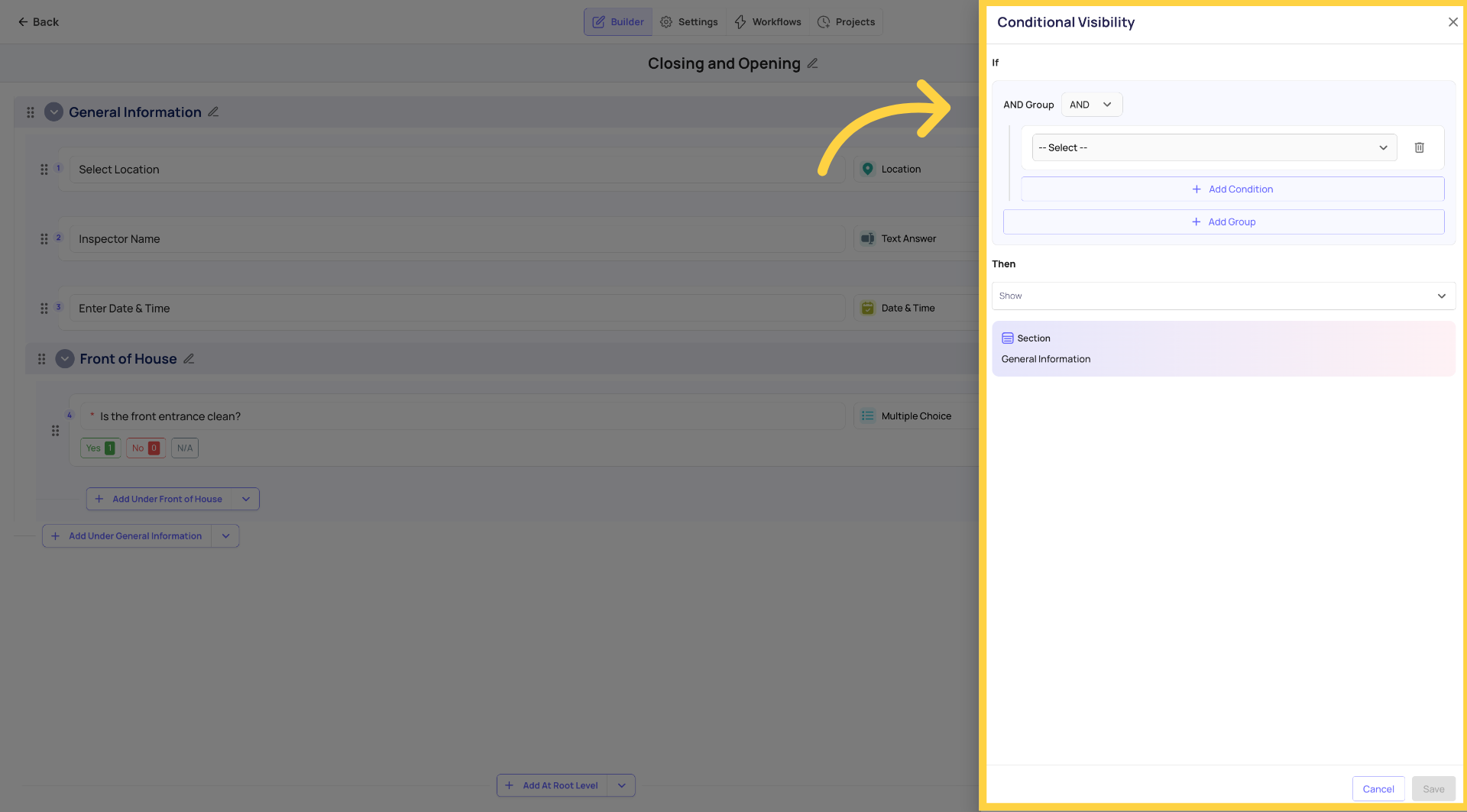Click the Select Location question field
Viewport: 1467px width, 812px height.
(x=458, y=170)
